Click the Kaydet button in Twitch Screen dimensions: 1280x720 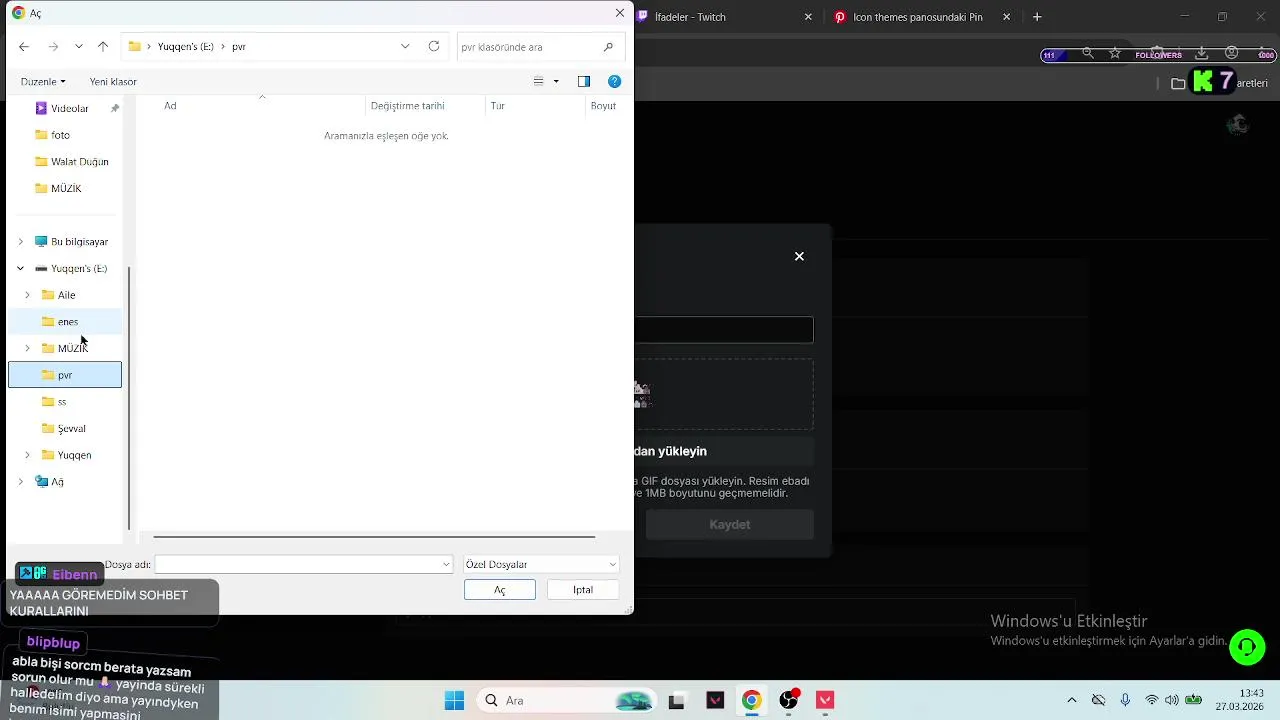(x=729, y=525)
